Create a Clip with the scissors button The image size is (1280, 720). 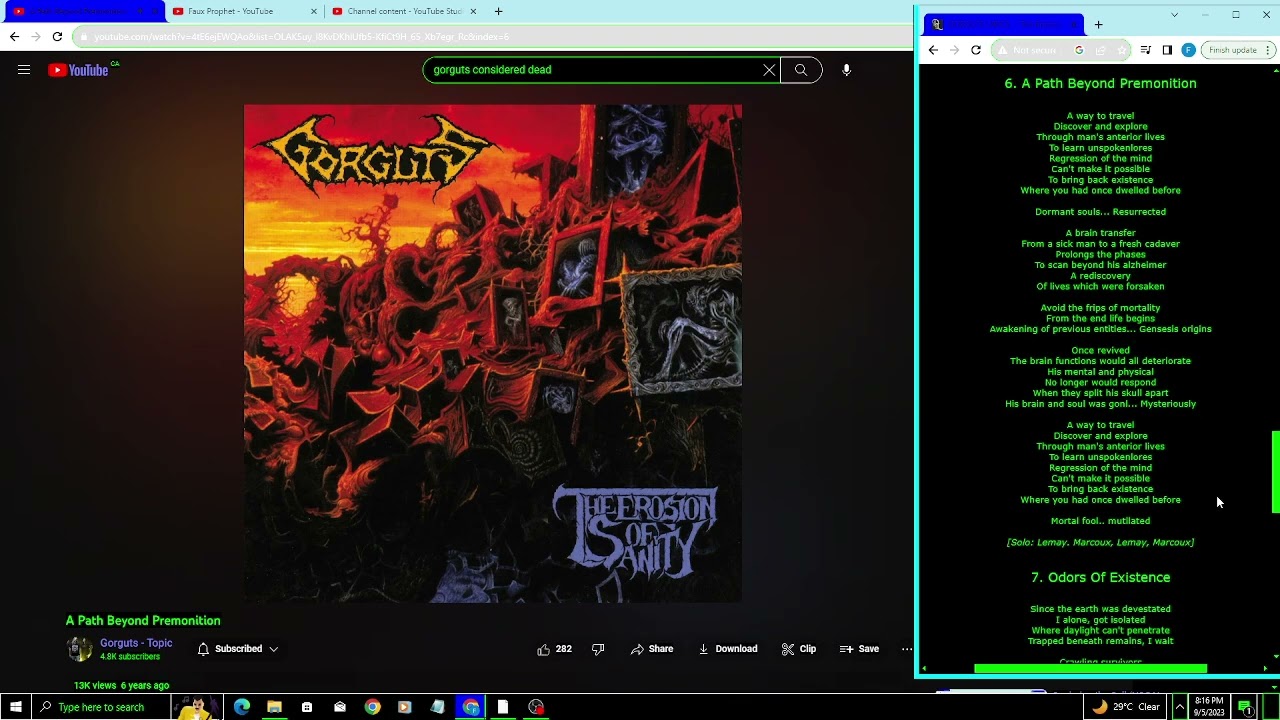click(x=799, y=649)
